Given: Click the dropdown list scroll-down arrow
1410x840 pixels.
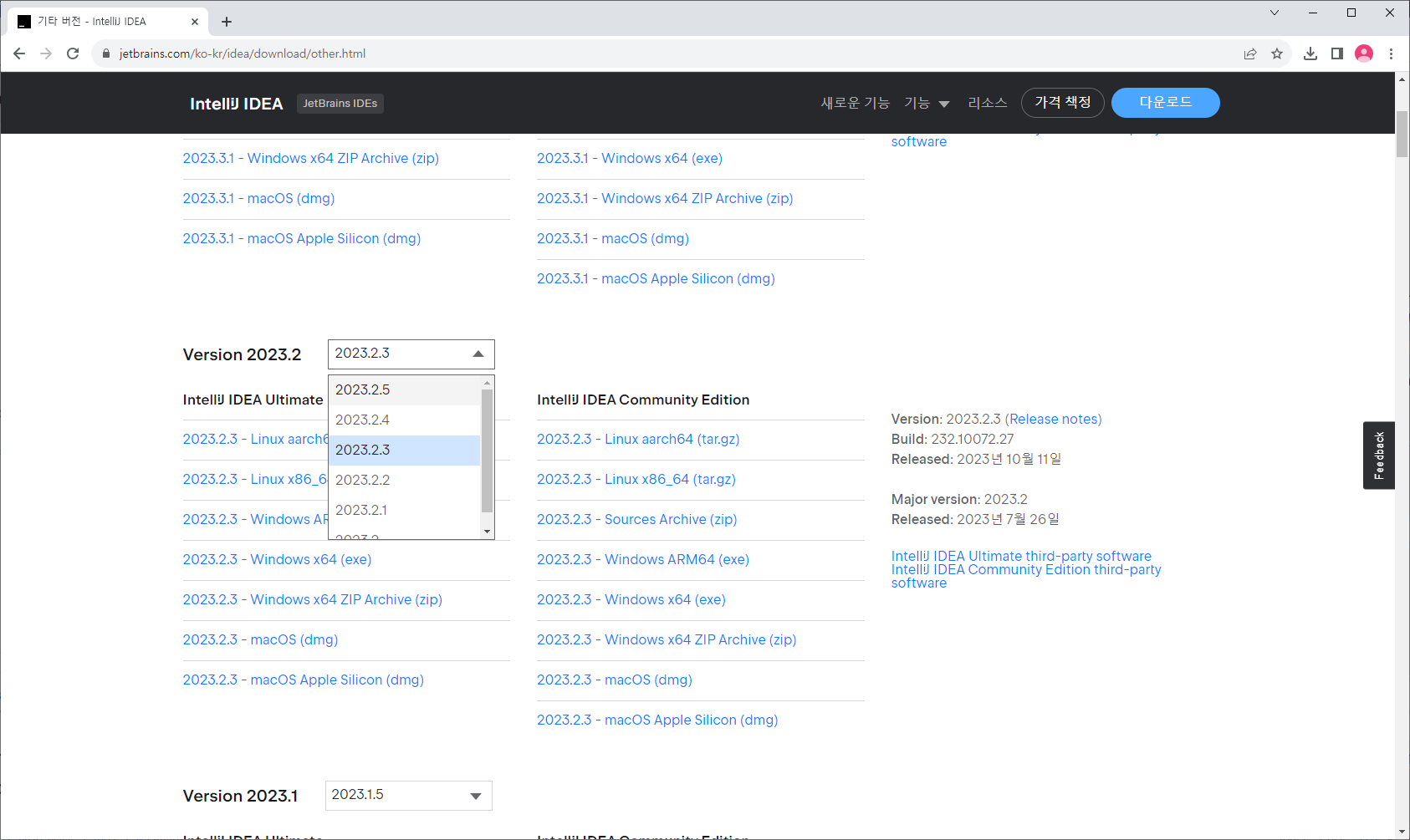Looking at the screenshot, I should (x=488, y=532).
